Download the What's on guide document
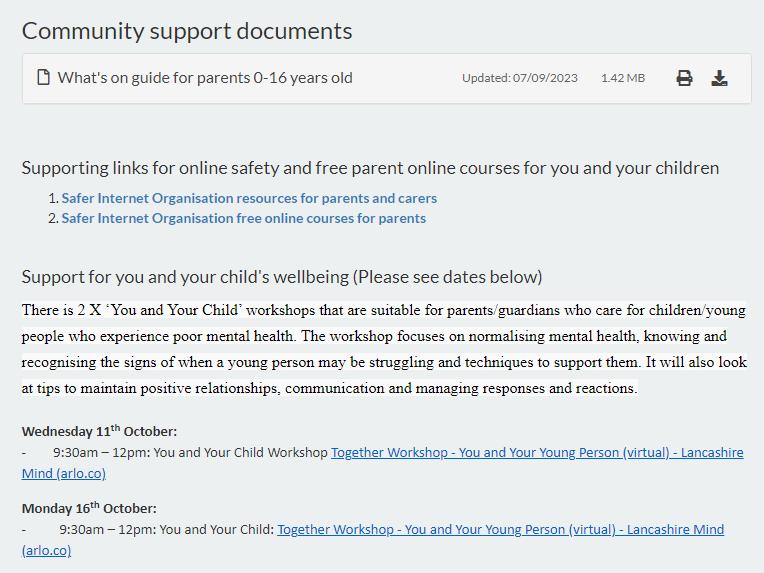The width and height of the screenshot is (764, 573). (x=719, y=78)
